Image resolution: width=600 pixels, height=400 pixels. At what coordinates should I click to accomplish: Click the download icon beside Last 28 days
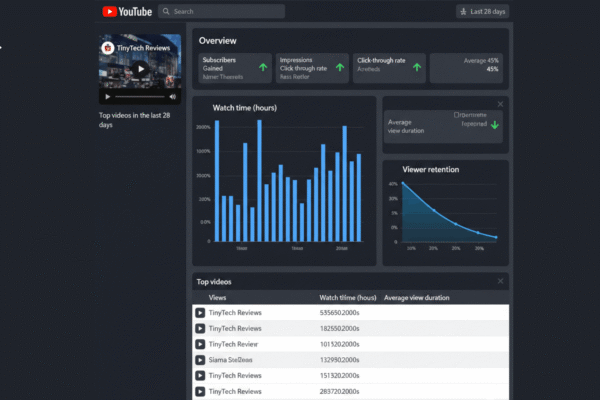[x=463, y=11]
